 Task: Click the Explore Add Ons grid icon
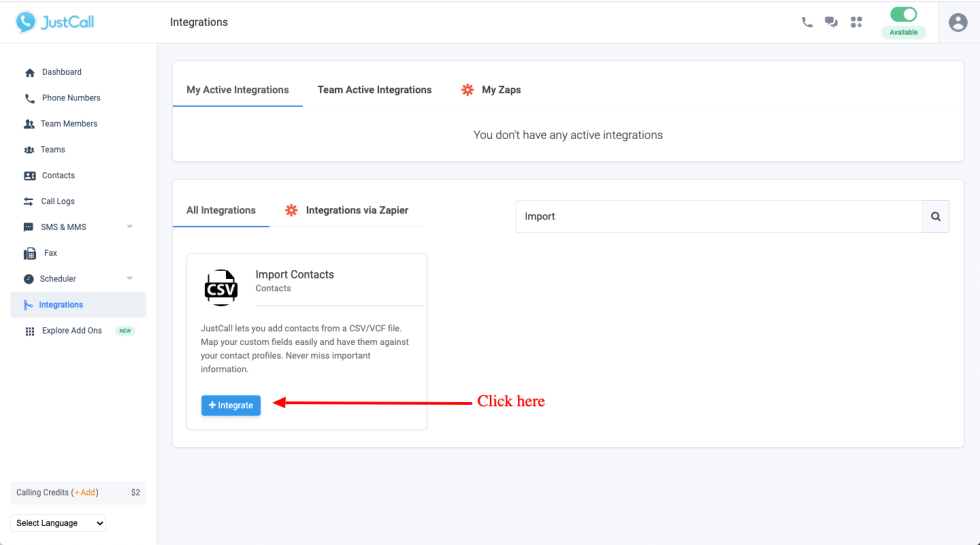tap(29, 331)
